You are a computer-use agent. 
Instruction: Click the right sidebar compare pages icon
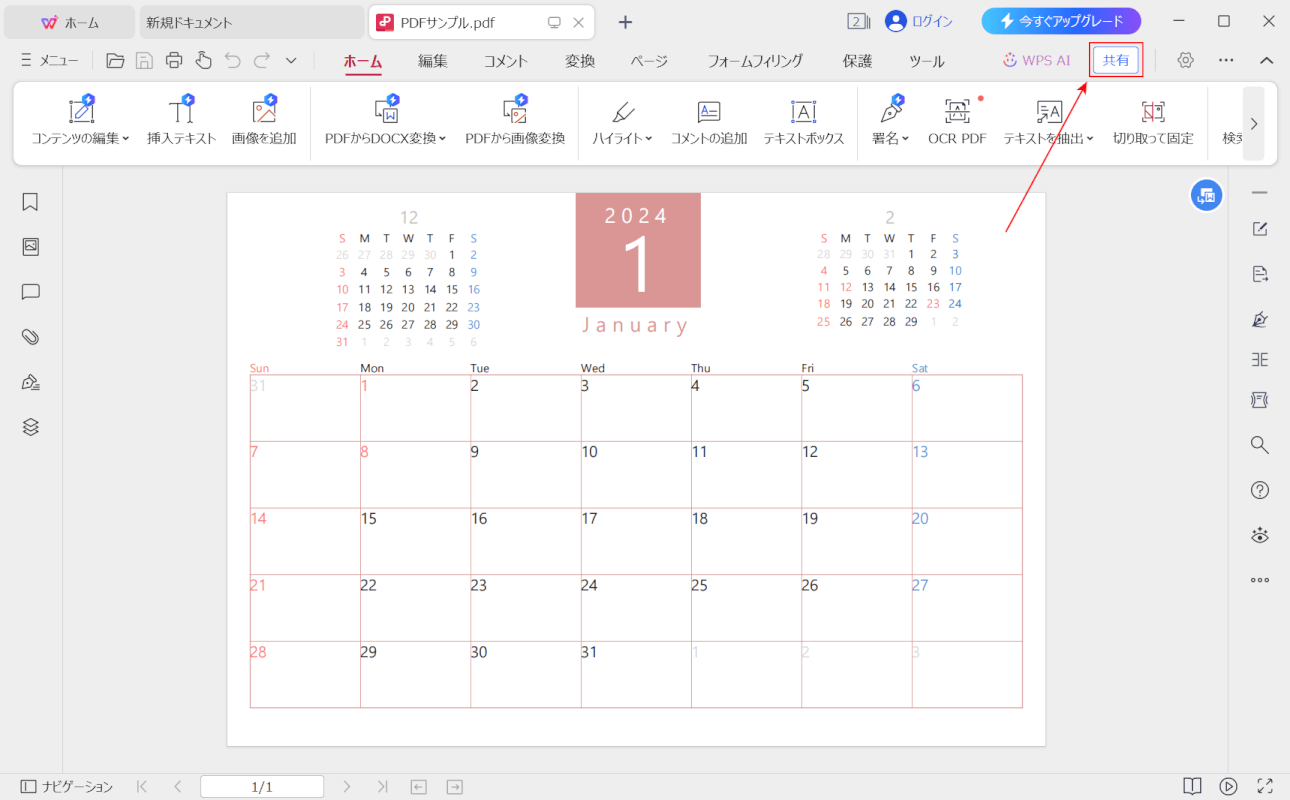(x=1260, y=360)
